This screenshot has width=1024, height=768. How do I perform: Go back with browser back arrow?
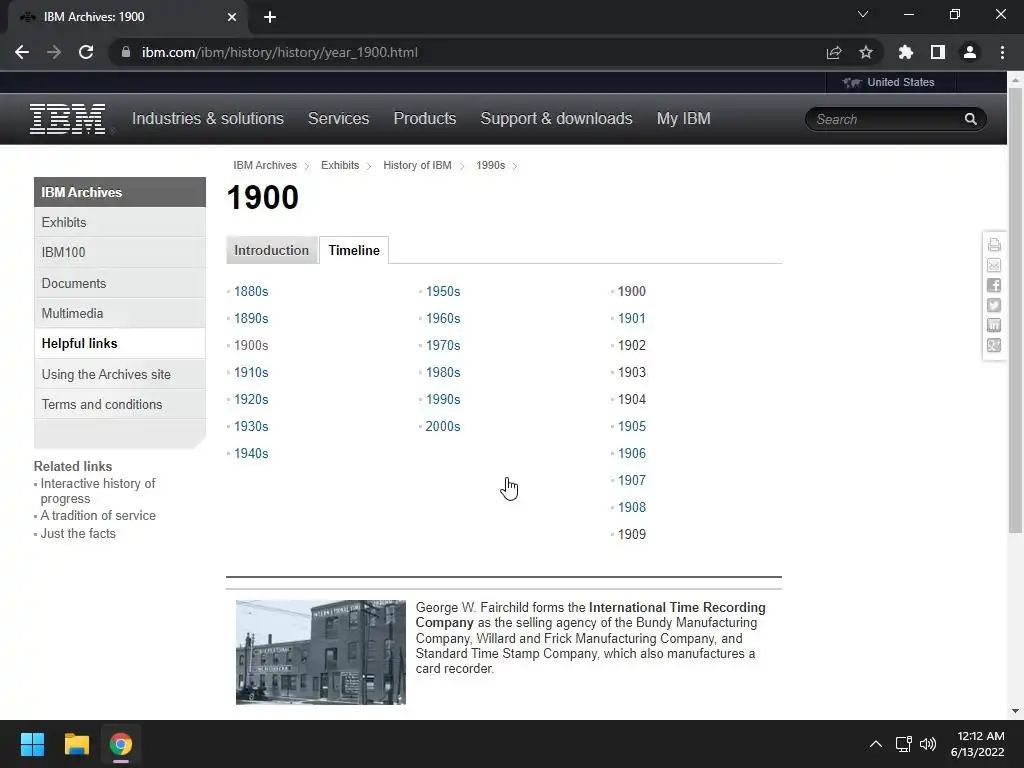[x=22, y=52]
